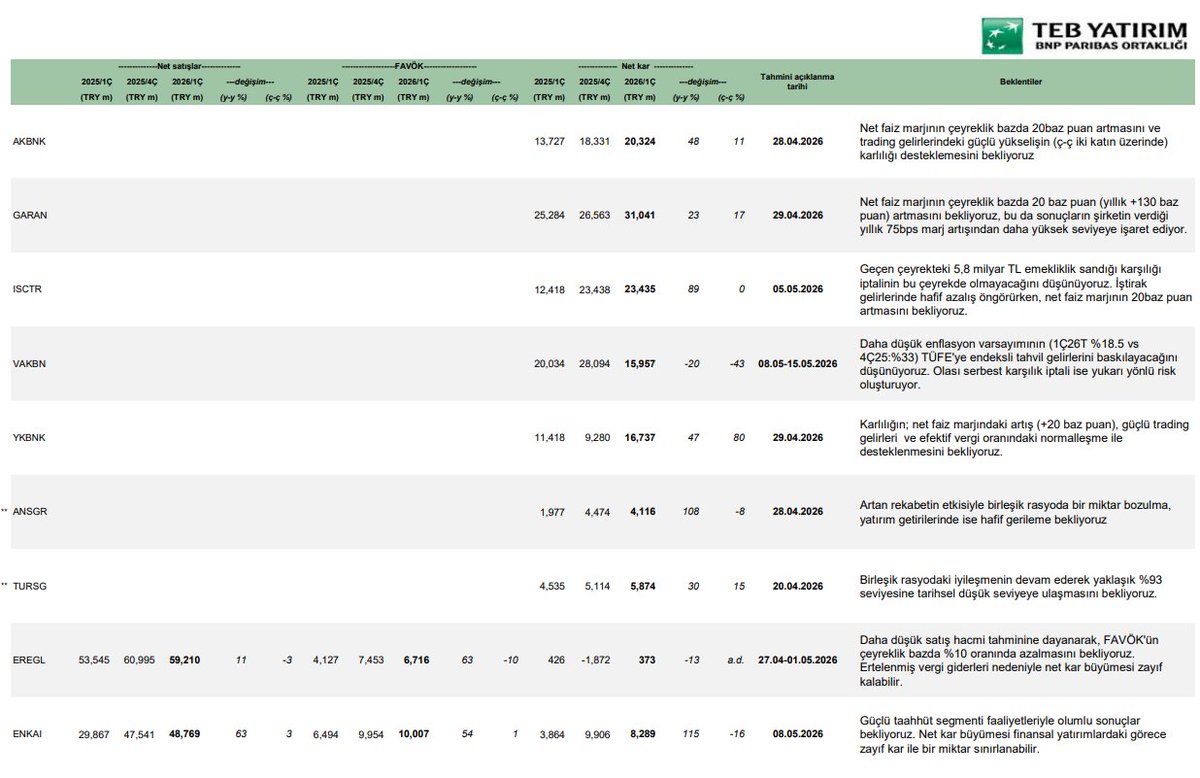Click the Net kar group header
1200x778 pixels.
click(636, 65)
